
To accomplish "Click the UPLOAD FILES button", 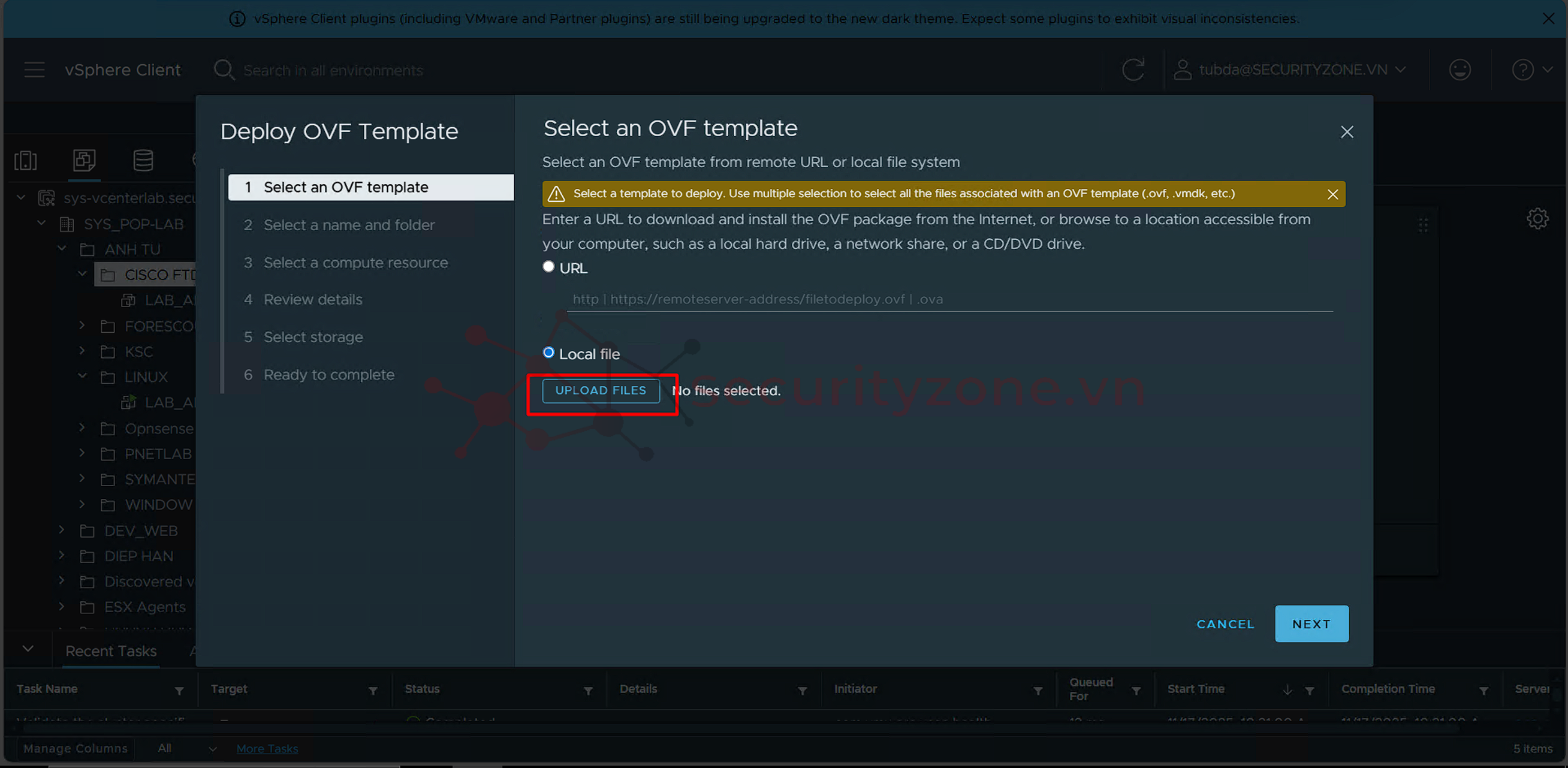I will (600, 390).
